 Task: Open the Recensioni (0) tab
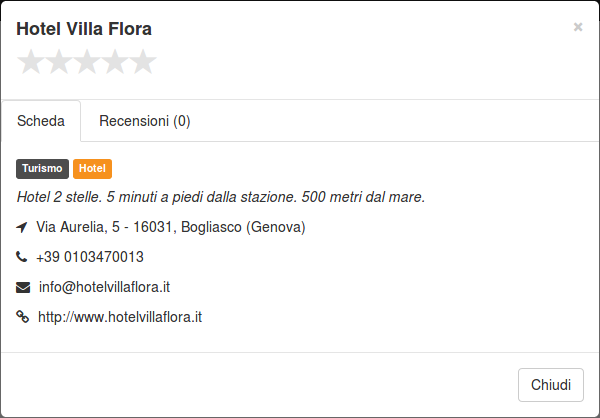pos(145,121)
